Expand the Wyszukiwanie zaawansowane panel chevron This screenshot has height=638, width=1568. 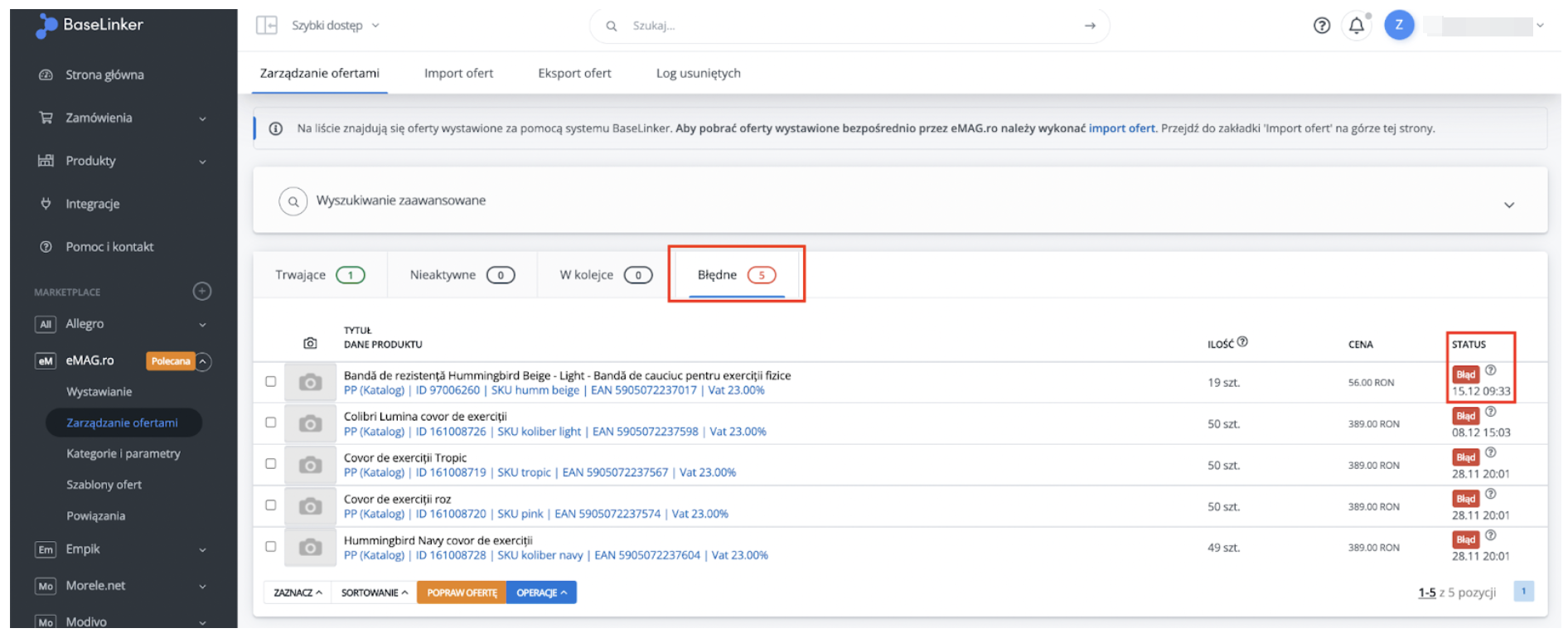1509,205
